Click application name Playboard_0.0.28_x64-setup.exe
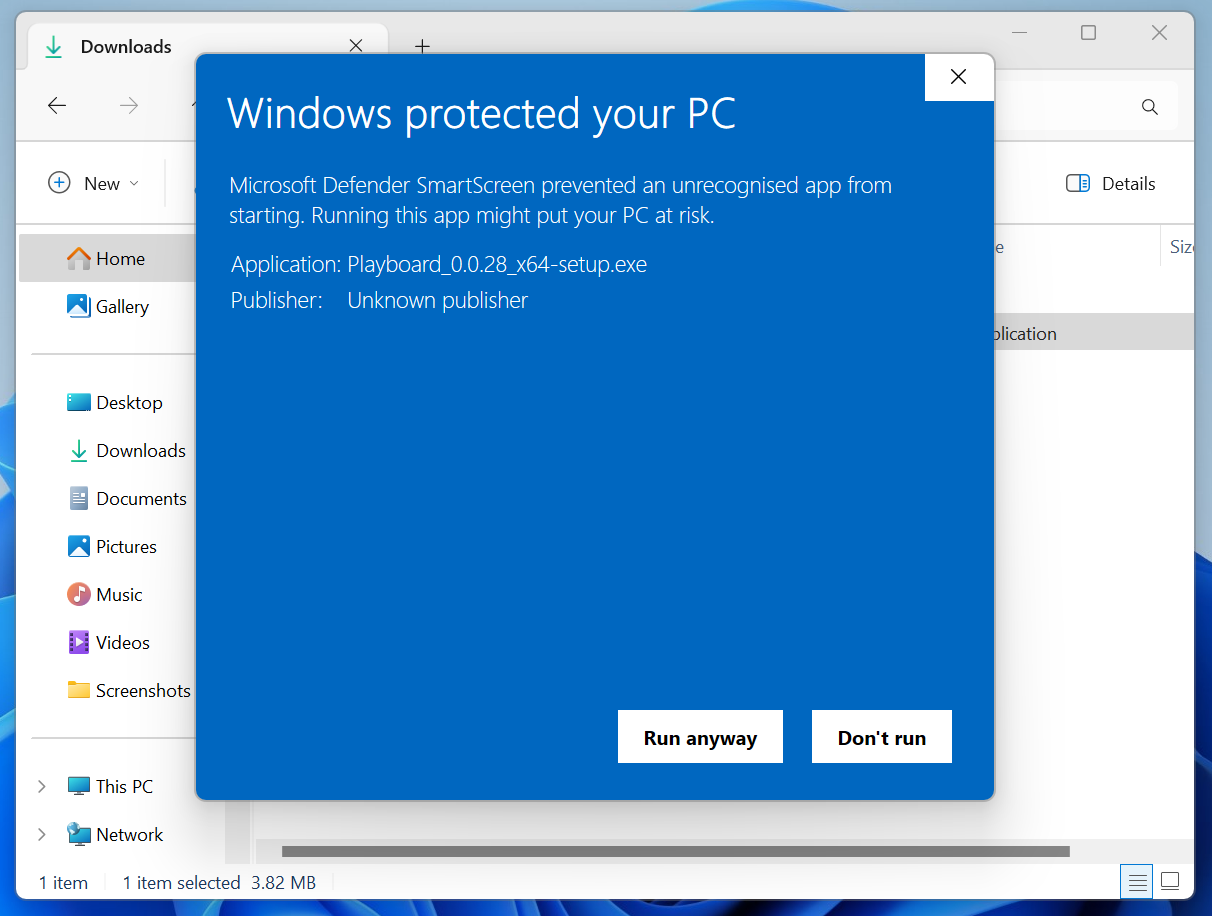This screenshot has width=1212, height=916. [497, 265]
